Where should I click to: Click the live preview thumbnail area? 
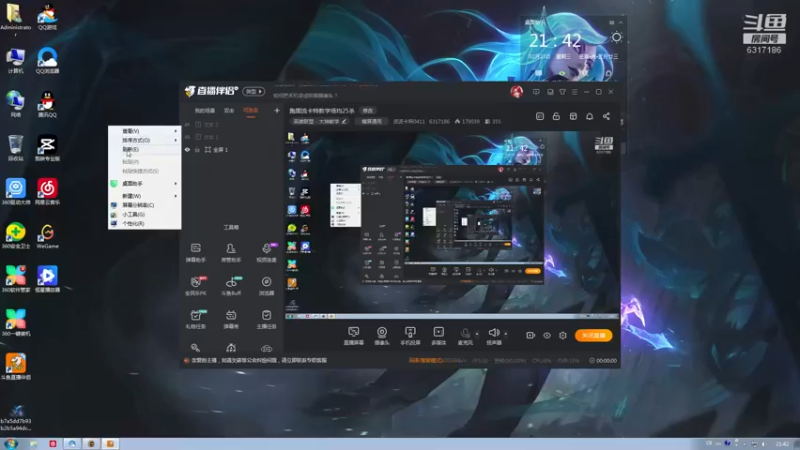pyautogui.click(x=452, y=224)
